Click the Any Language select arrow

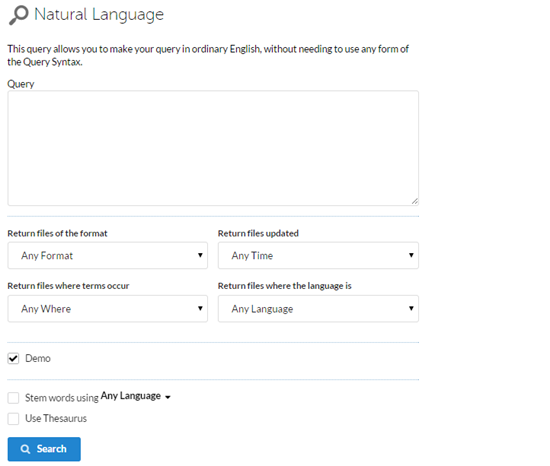411,308
